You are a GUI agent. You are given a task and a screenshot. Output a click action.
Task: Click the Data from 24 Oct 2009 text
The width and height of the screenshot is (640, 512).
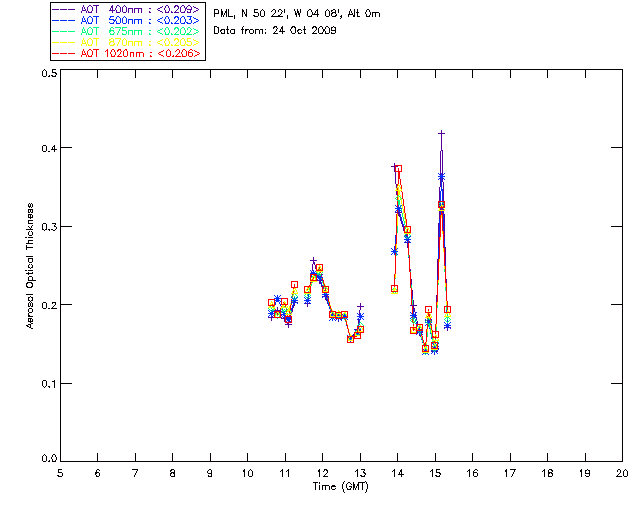275,31
